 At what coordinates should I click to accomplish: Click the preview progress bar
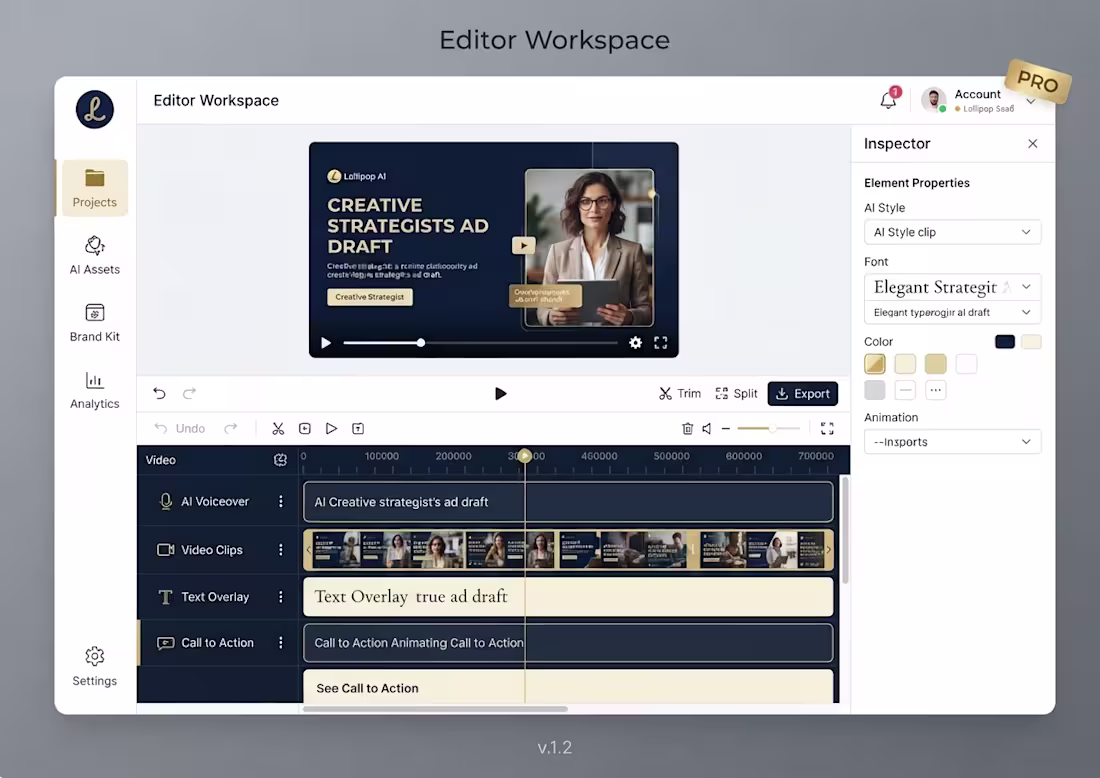[481, 343]
